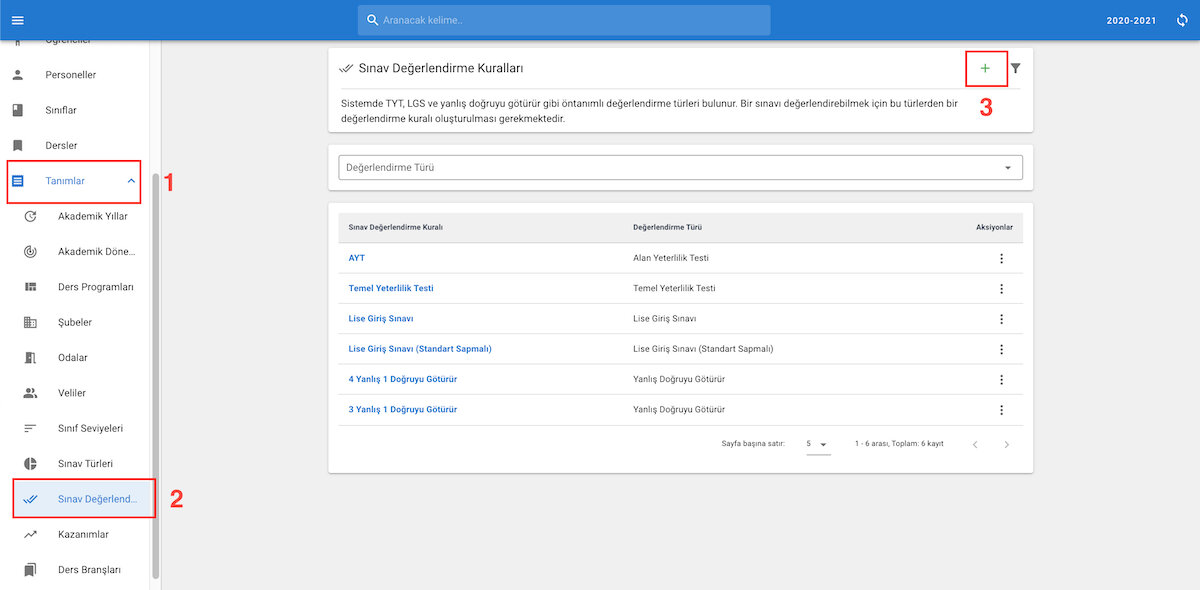Image resolution: width=1200 pixels, height=590 pixels.
Task: Open actions menu for AYT row
Action: click(x=1001, y=258)
